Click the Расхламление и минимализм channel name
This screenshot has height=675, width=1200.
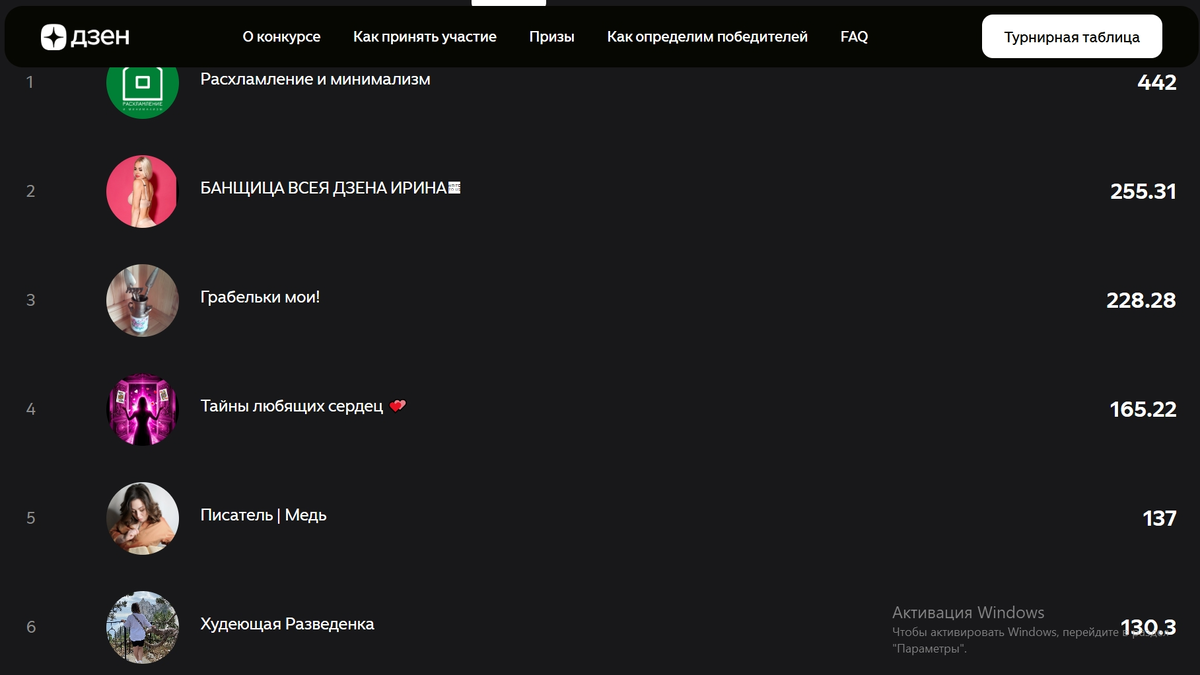315,79
